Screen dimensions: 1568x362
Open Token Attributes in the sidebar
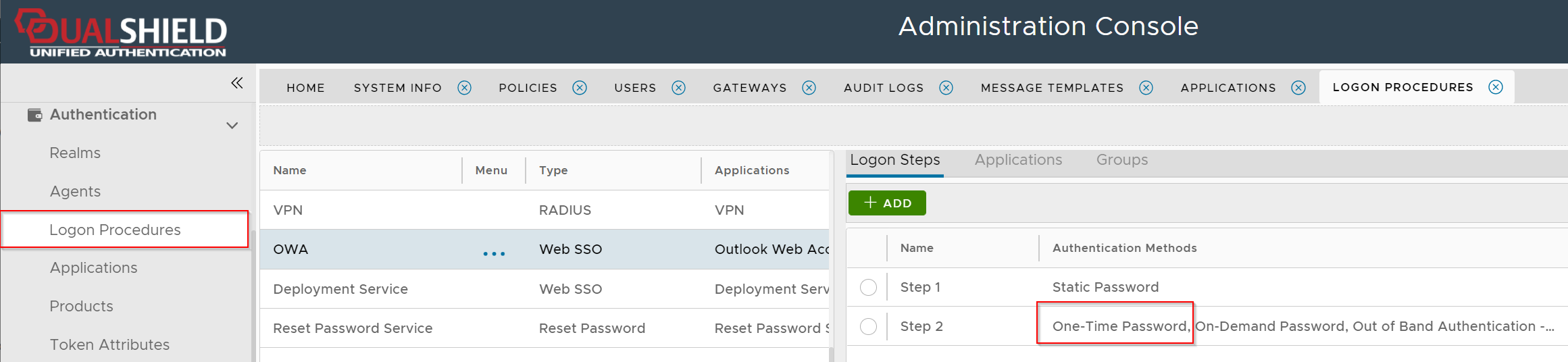[x=109, y=345]
